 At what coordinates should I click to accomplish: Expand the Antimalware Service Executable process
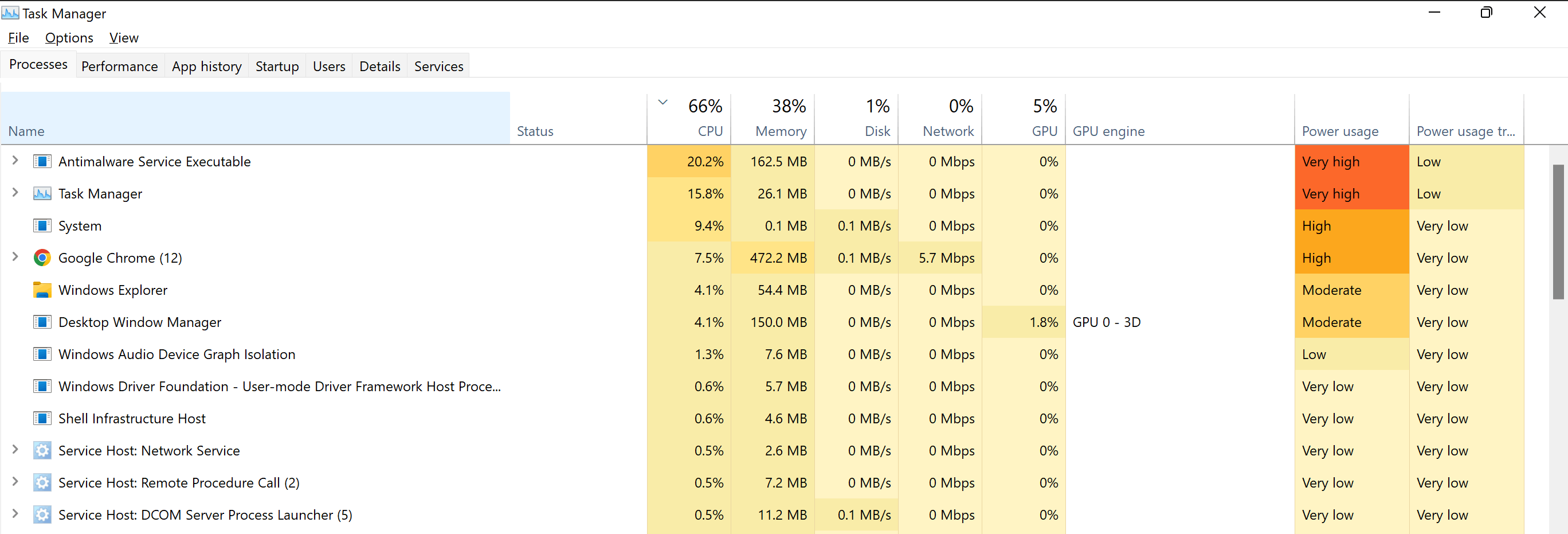15,161
